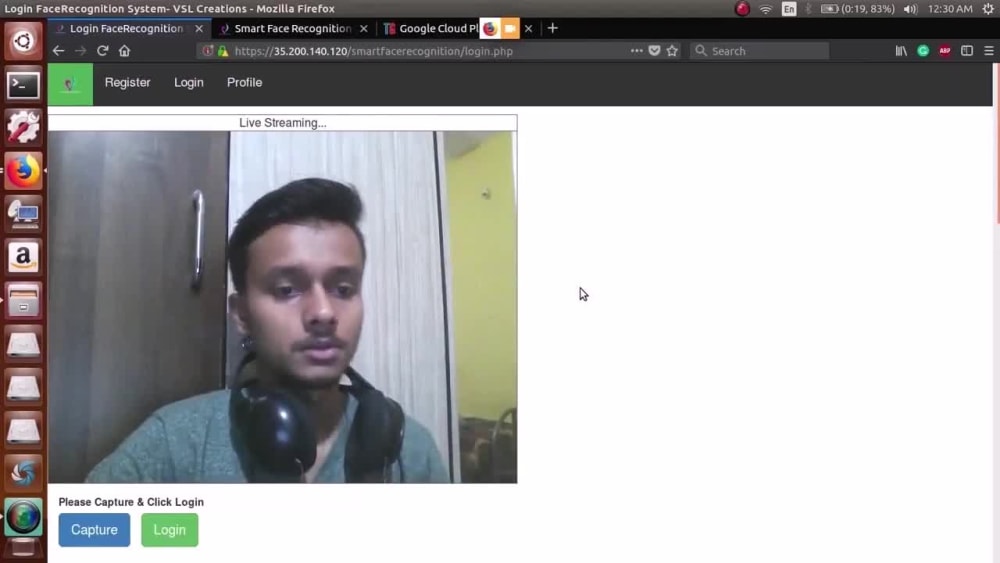Switch keyboard input language indicator En
The height and width of the screenshot is (563, 1000).
(789, 9)
